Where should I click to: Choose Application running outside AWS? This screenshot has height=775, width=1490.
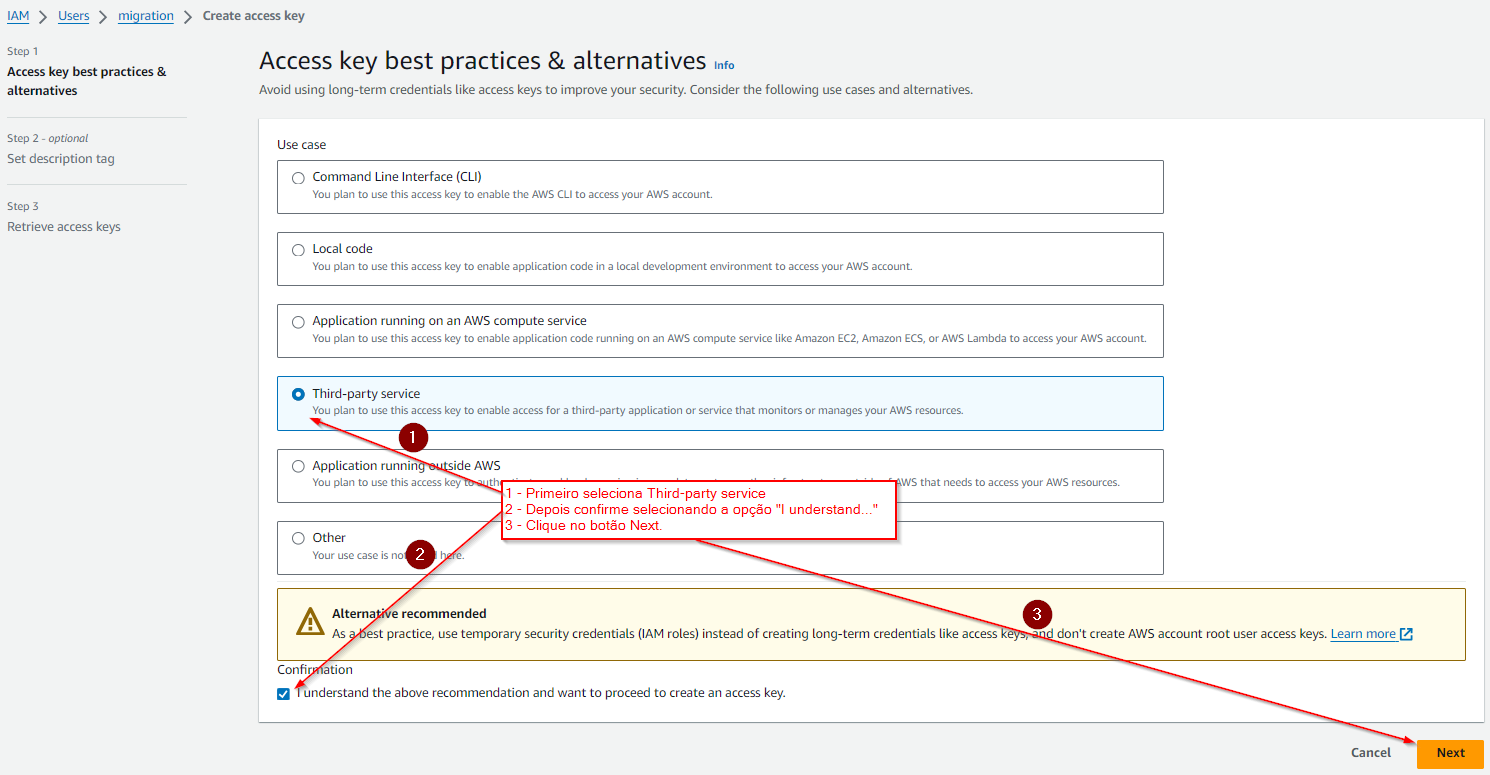pyautogui.click(x=298, y=466)
